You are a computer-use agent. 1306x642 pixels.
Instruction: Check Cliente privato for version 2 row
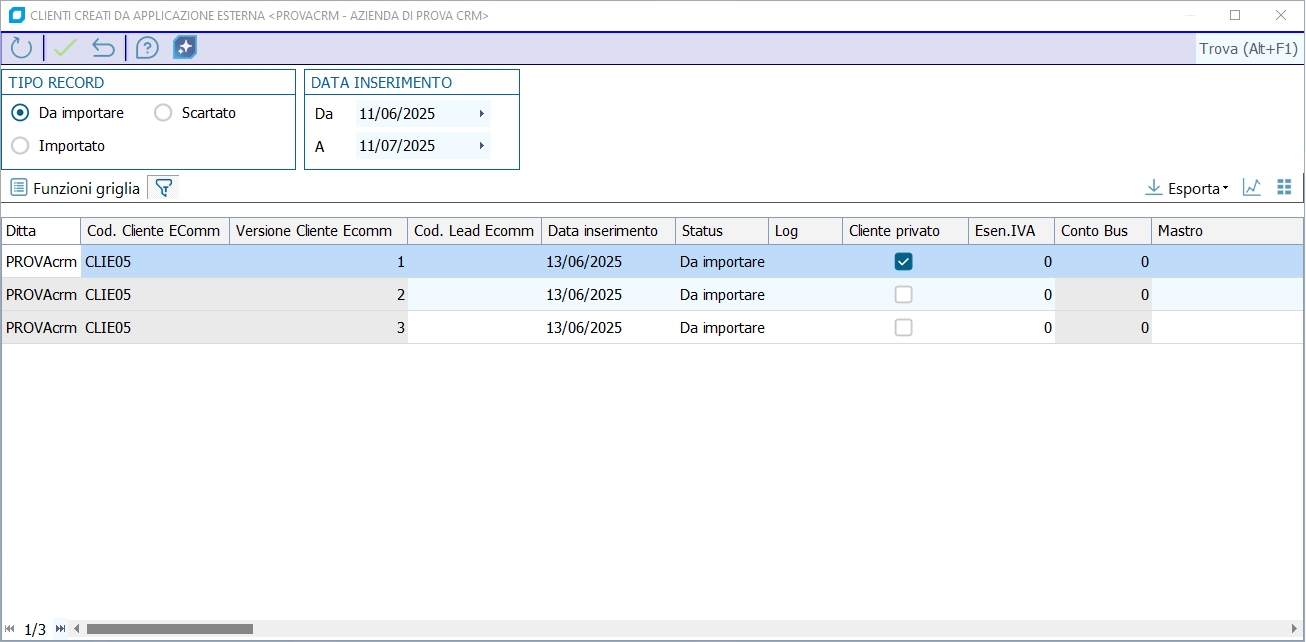[x=904, y=295]
